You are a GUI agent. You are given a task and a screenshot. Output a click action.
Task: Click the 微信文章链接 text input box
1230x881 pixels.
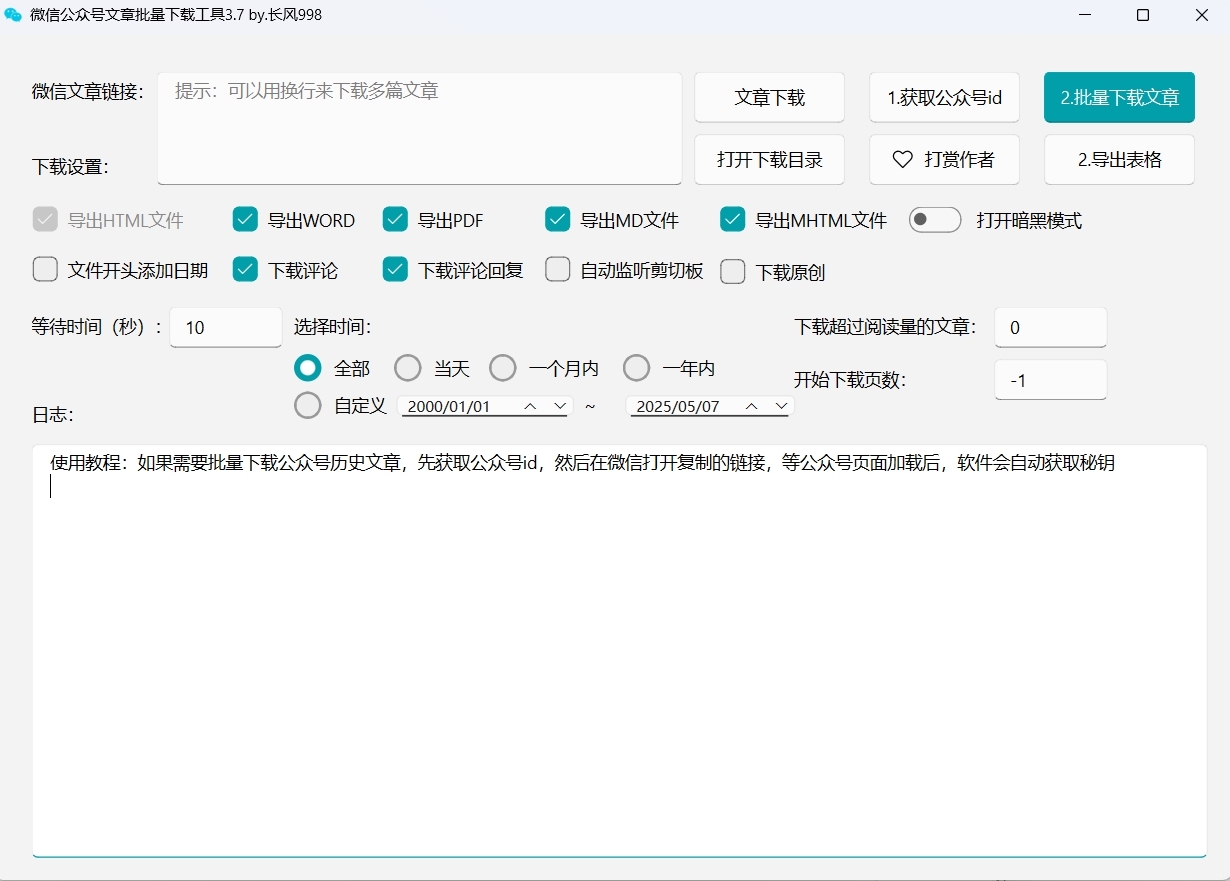(420, 128)
